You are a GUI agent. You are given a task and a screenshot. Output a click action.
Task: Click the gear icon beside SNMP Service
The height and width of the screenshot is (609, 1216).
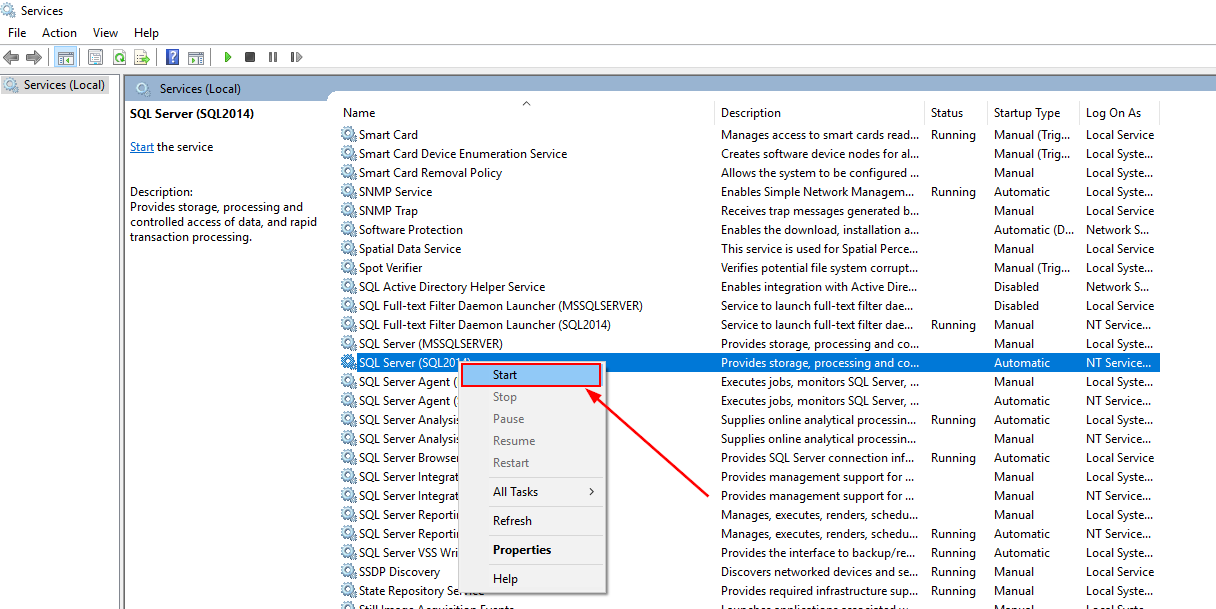tap(349, 192)
